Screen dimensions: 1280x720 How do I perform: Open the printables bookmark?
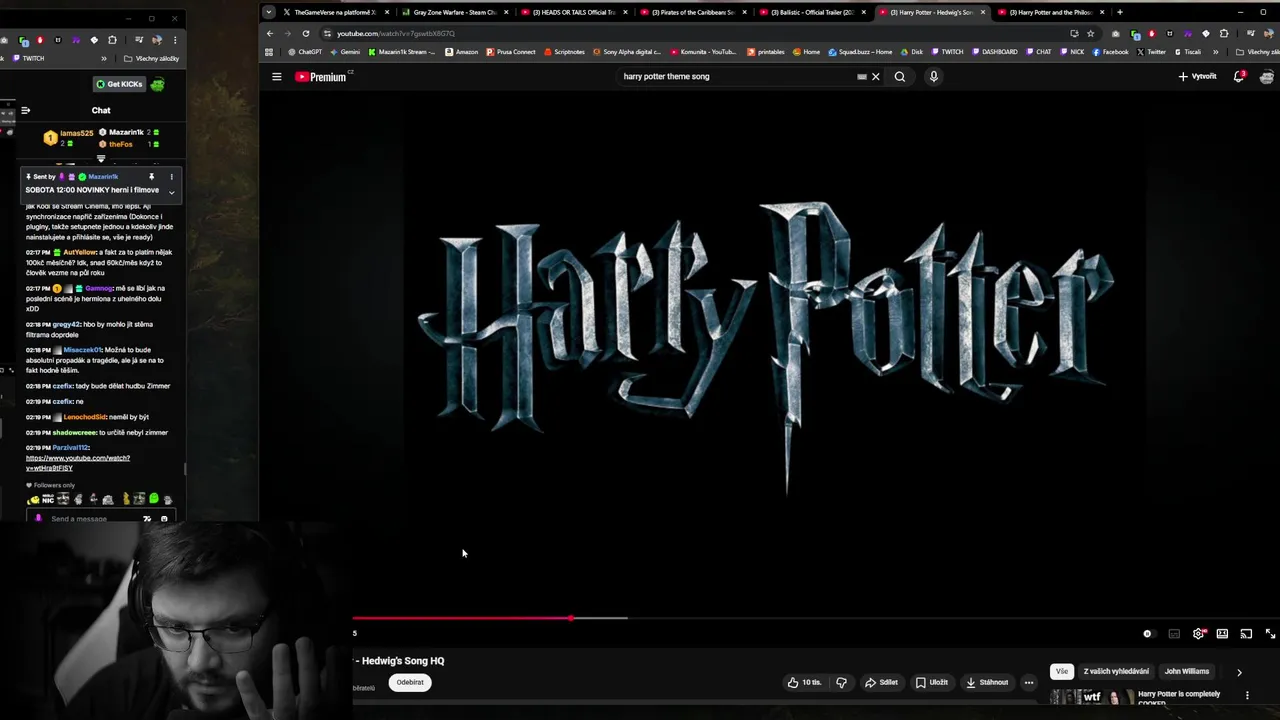point(766,52)
